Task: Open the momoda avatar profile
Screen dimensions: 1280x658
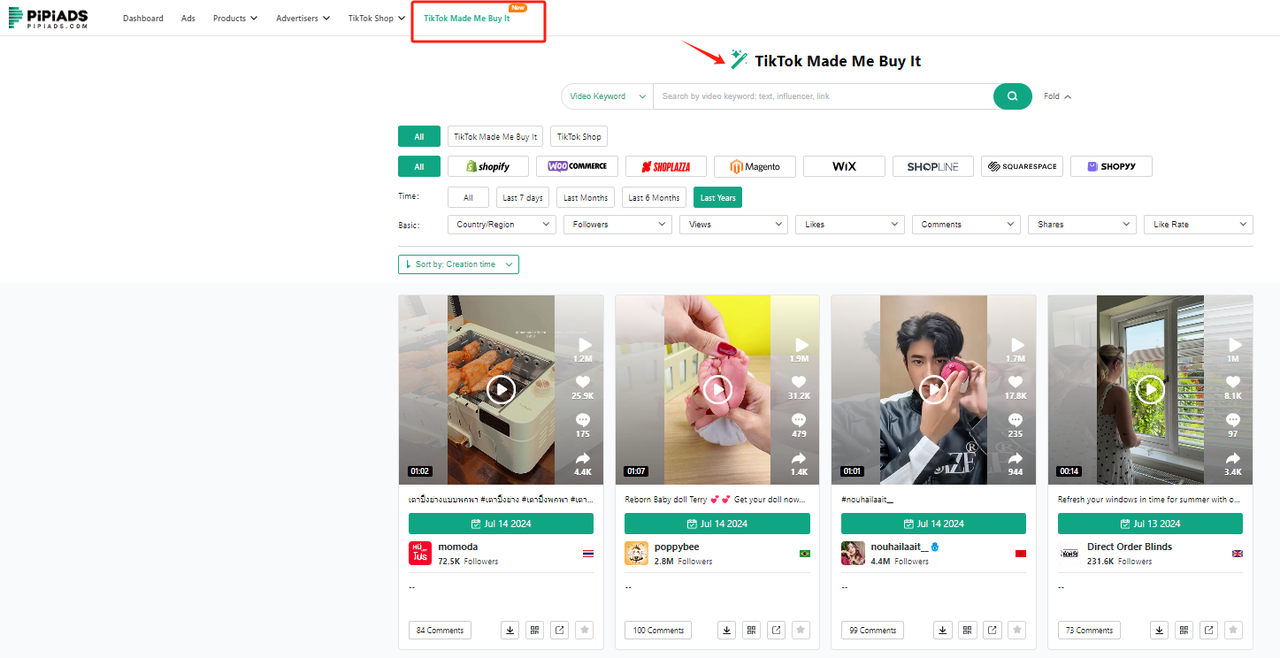Action: point(420,553)
